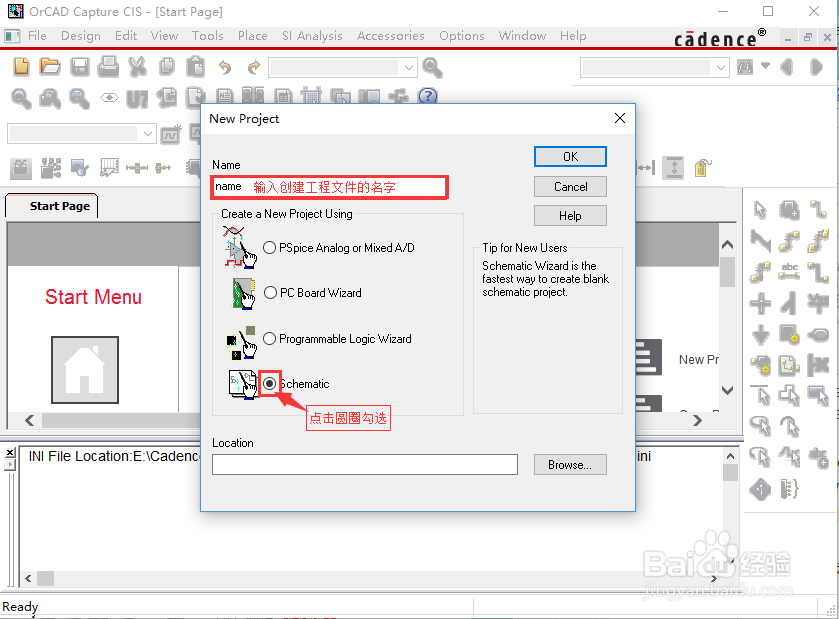The image size is (839, 619).
Task: Expand binoculars search options arrow
Action: (x=765, y=66)
